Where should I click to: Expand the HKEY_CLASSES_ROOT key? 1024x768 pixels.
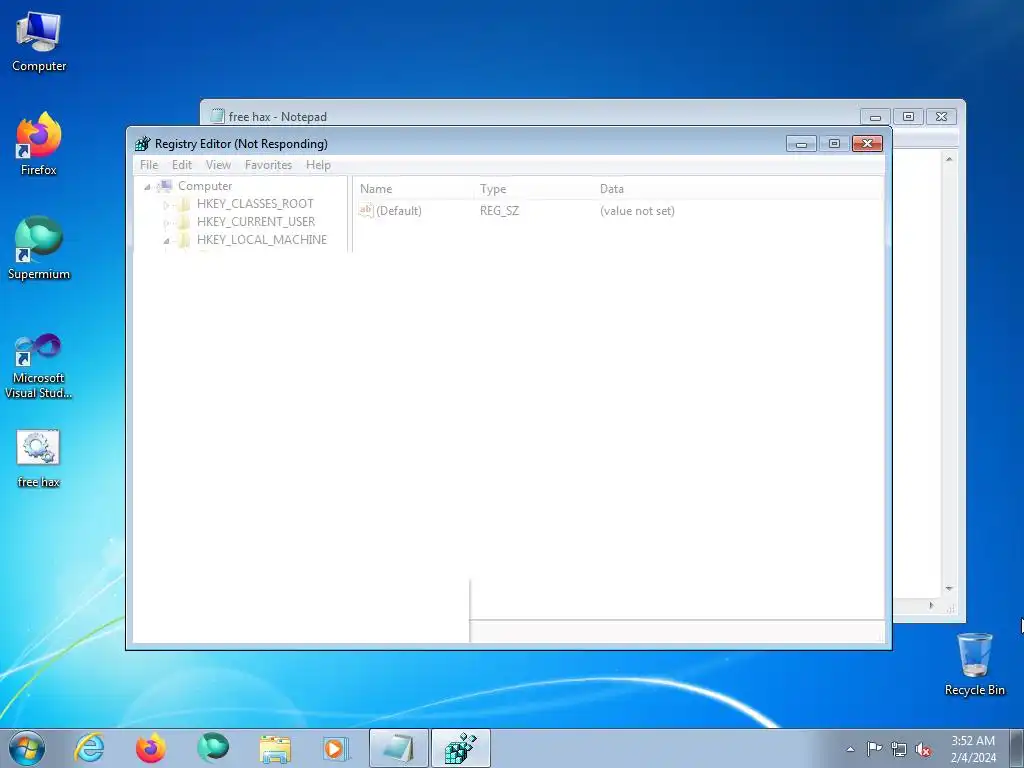tap(166, 204)
